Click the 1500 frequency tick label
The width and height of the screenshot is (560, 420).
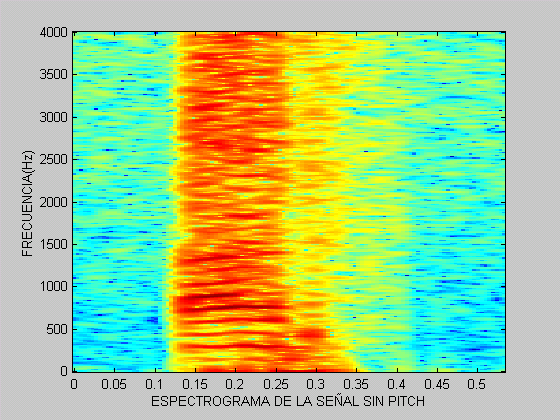(x=54, y=245)
